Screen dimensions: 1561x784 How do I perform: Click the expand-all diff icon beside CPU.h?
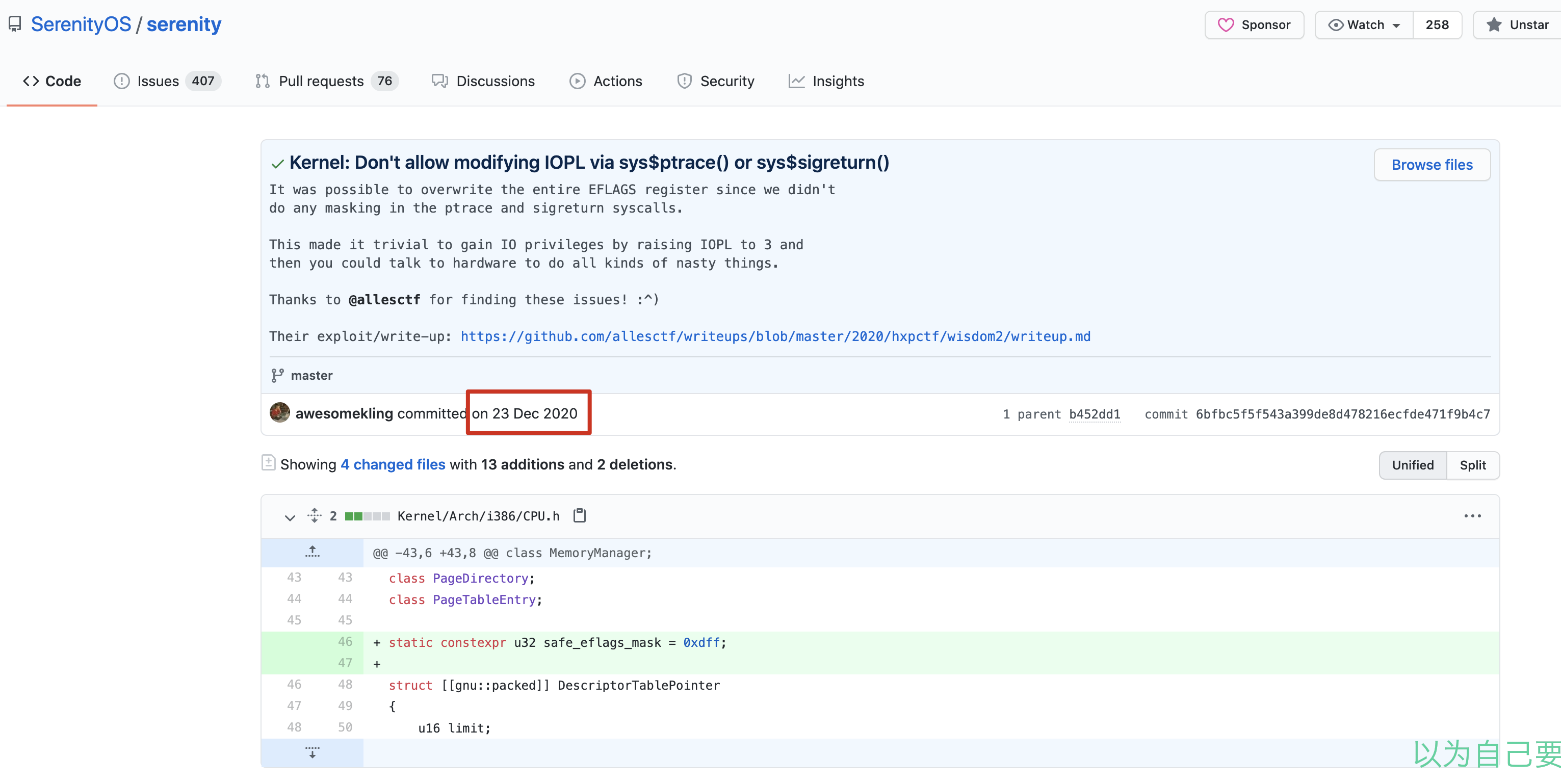(x=314, y=515)
